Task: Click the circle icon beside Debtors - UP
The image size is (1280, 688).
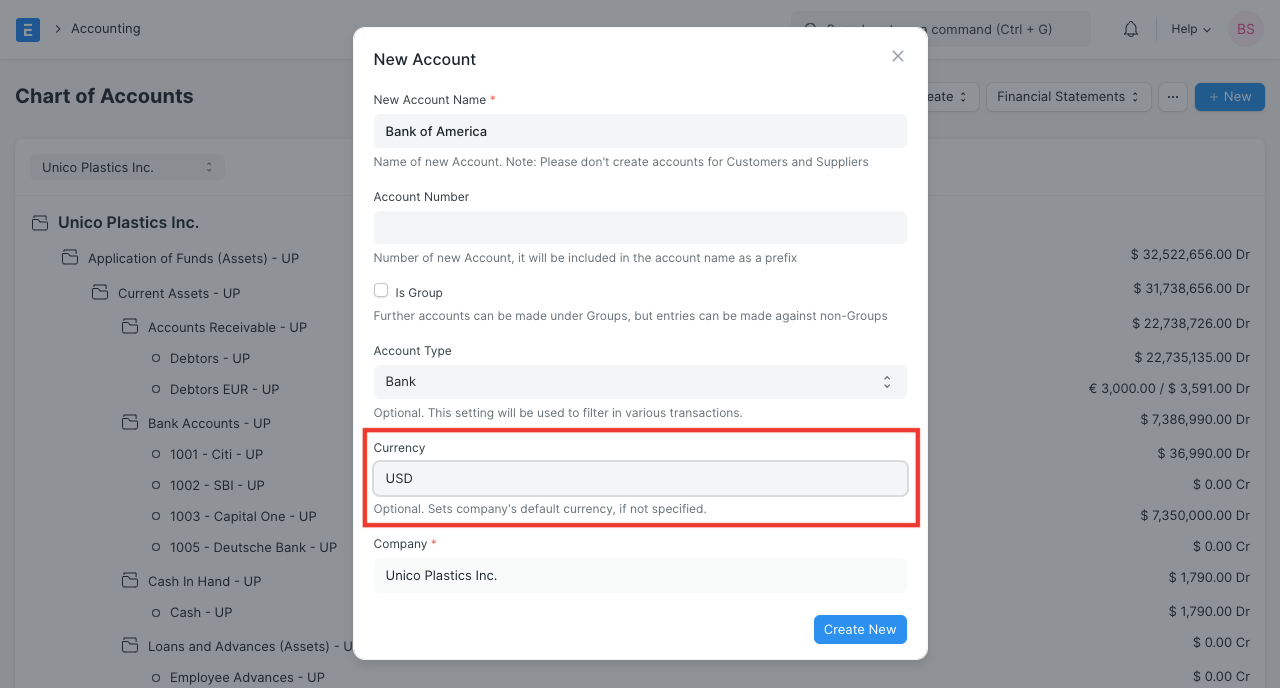Action: click(x=156, y=358)
